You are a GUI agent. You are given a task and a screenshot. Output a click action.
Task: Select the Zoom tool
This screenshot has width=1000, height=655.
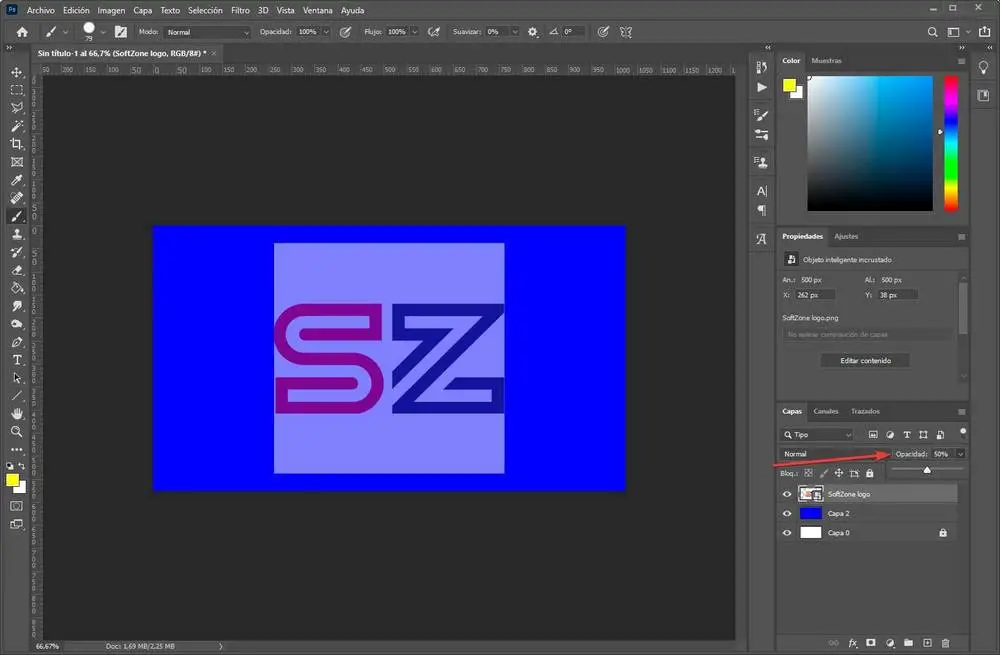click(x=17, y=431)
